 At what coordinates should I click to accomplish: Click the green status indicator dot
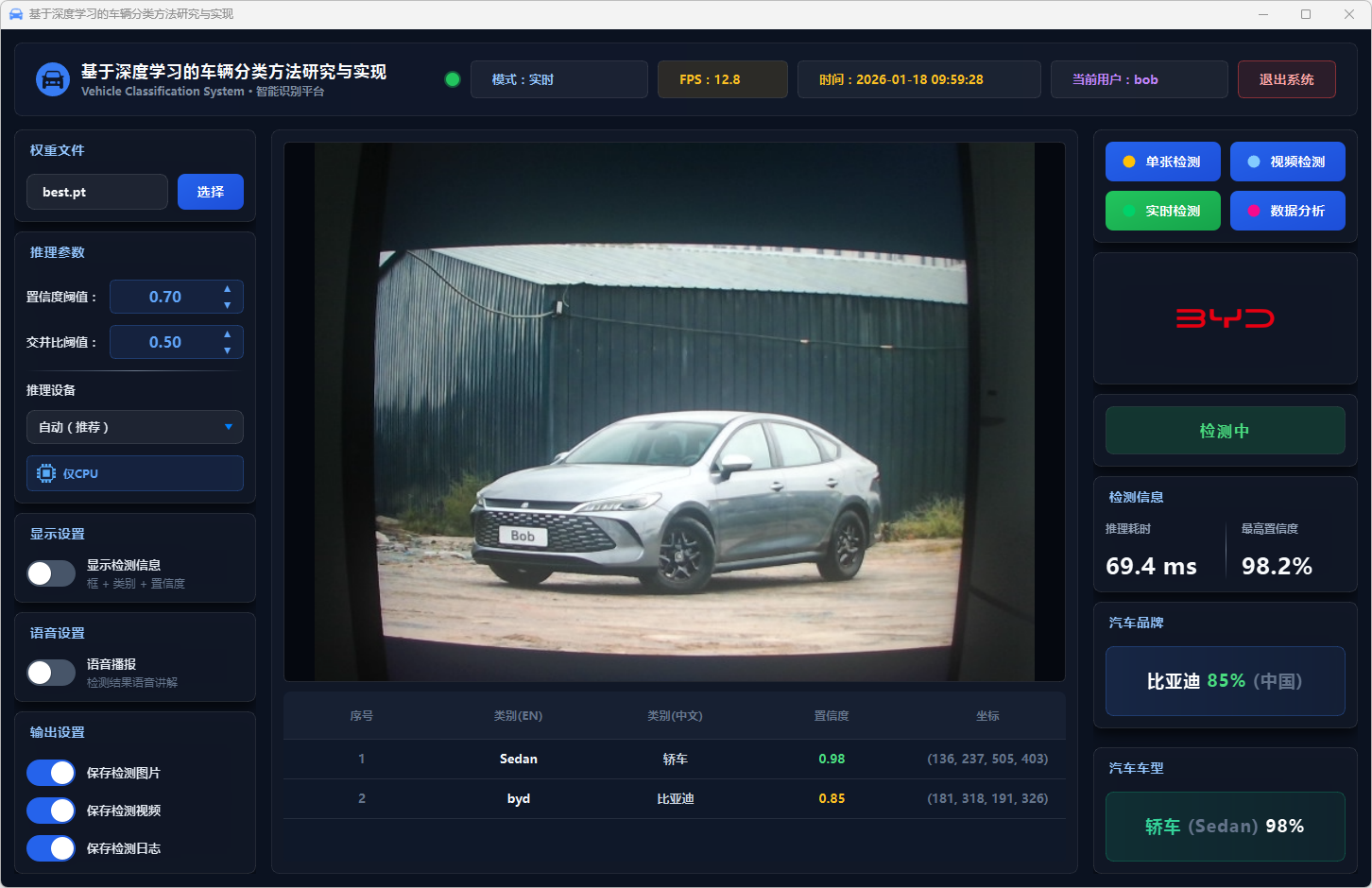[x=453, y=79]
